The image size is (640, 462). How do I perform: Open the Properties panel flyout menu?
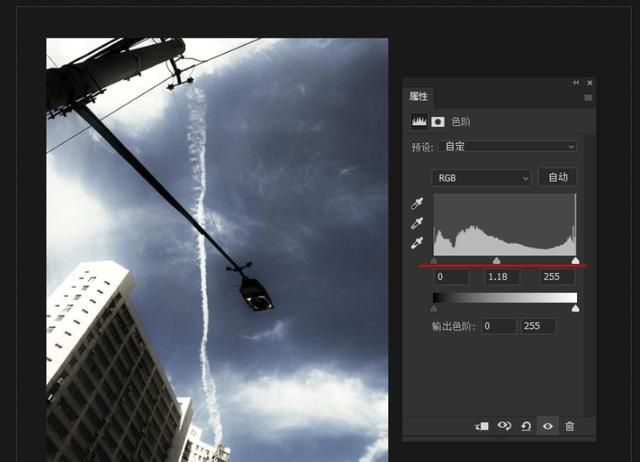588,98
